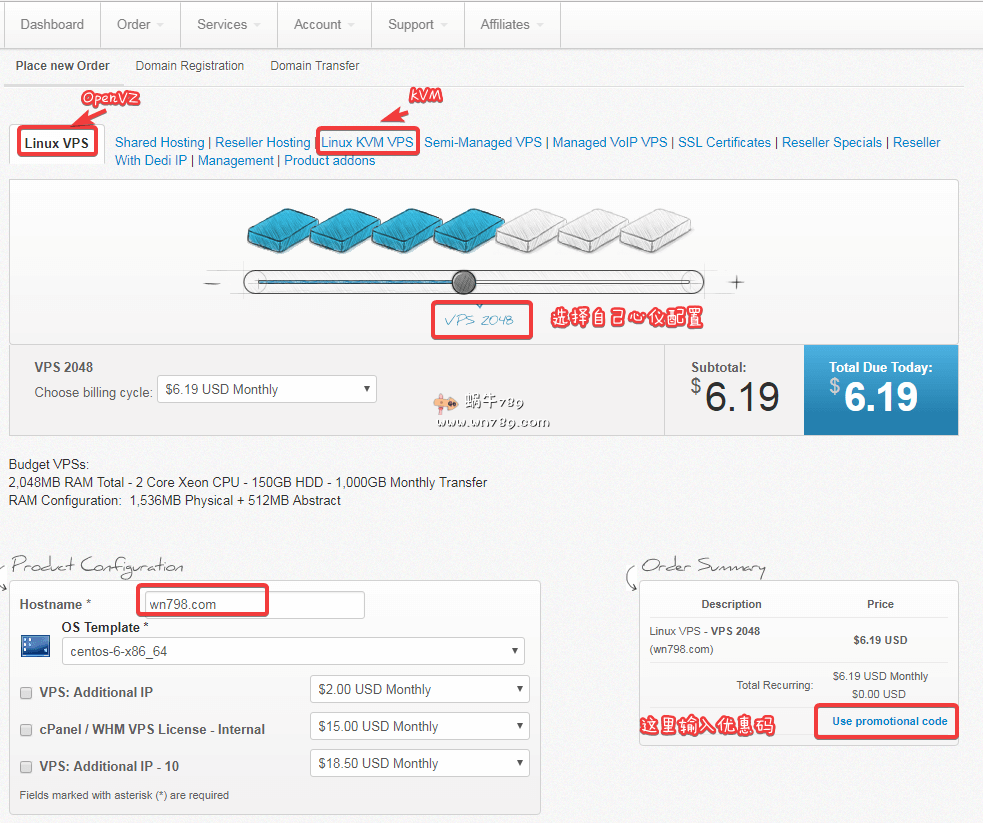Click the plus icon right of slider

tap(737, 283)
